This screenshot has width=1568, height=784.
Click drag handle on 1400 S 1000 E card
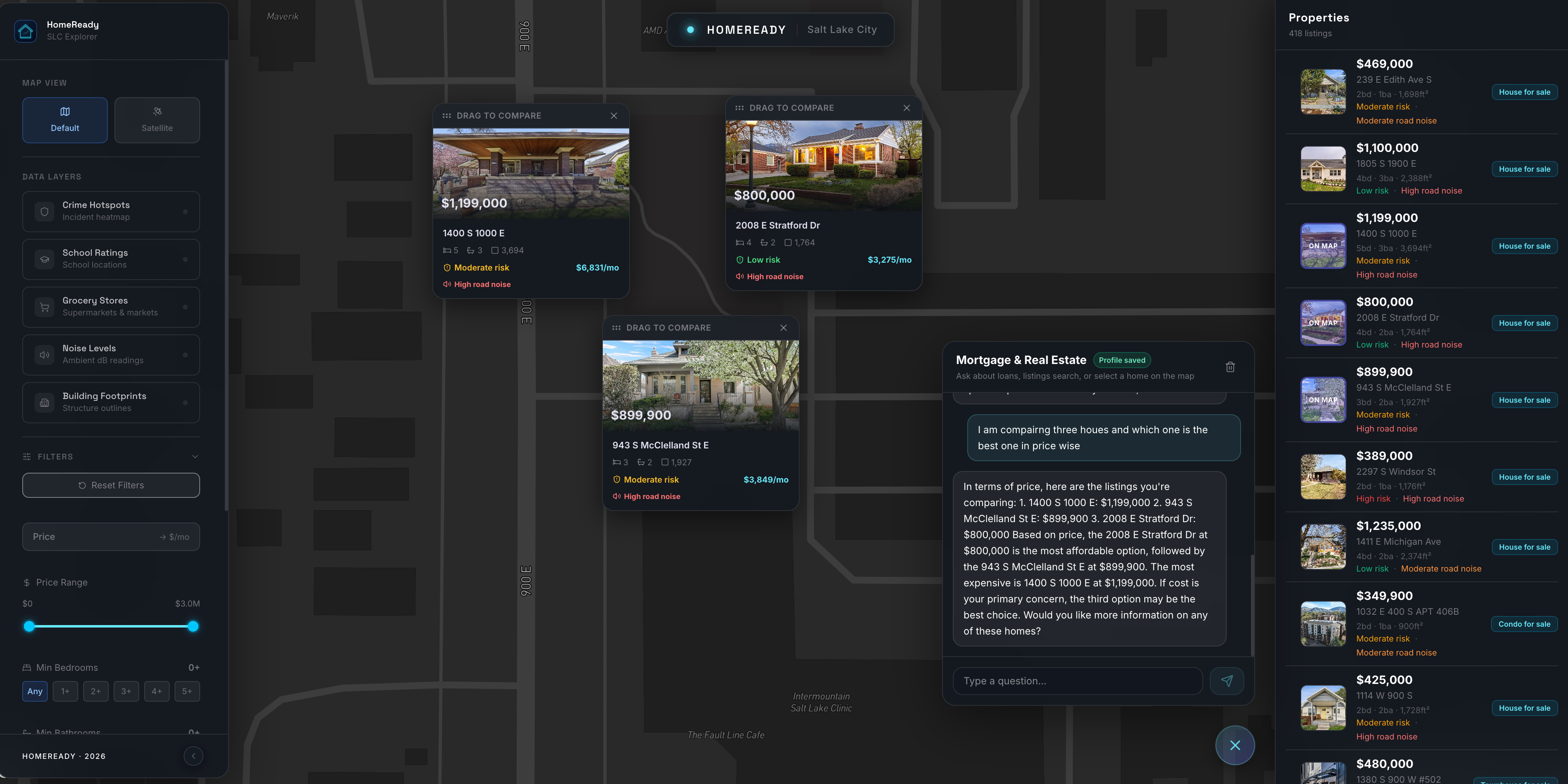pyautogui.click(x=447, y=116)
